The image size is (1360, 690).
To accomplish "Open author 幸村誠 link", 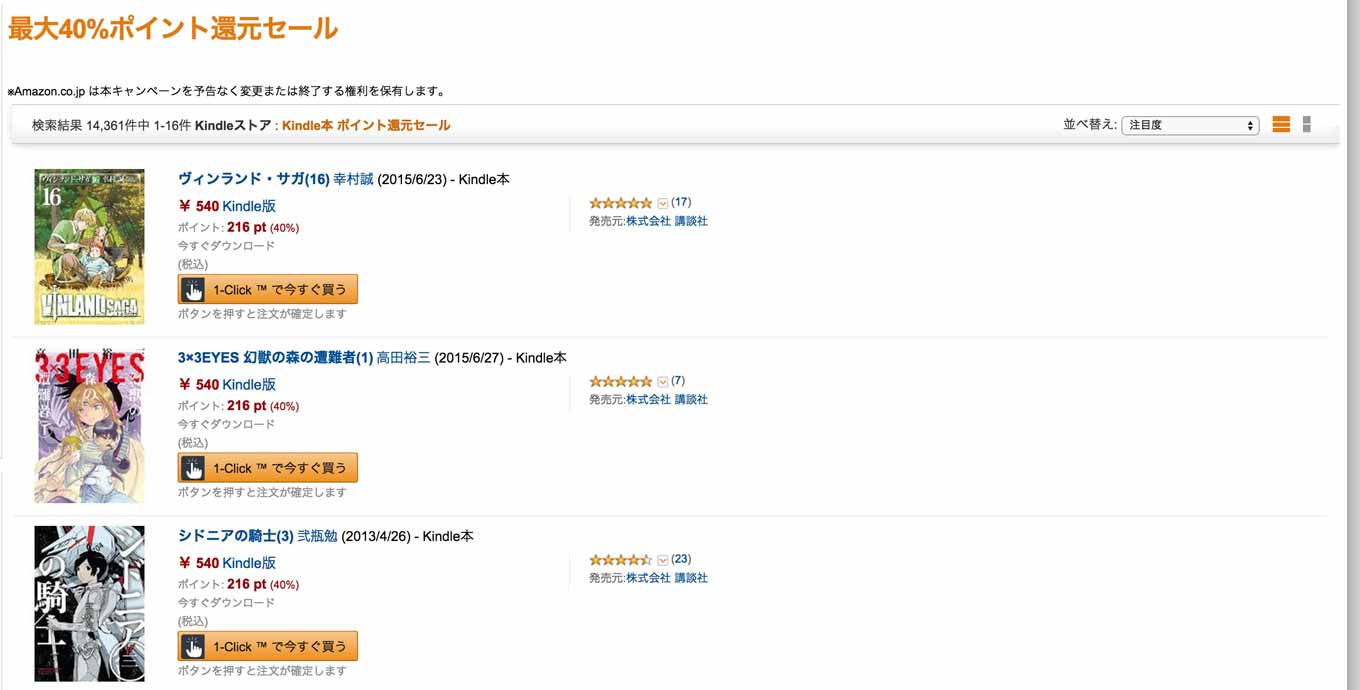I will pos(353,179).
